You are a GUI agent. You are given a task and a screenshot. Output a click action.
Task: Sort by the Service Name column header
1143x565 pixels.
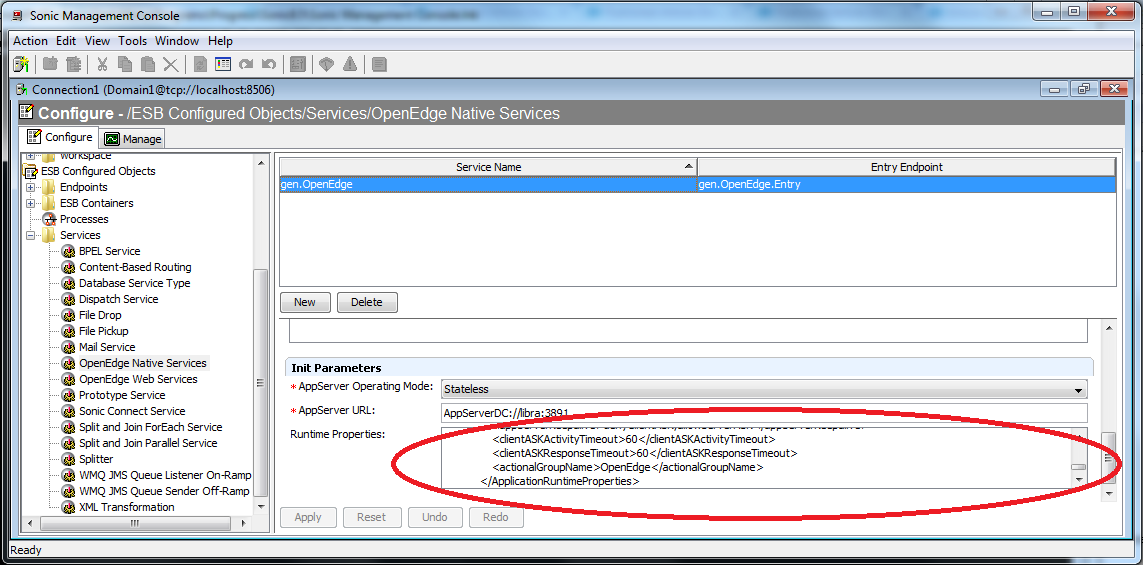pyautogui.click(x=488, y=167)
